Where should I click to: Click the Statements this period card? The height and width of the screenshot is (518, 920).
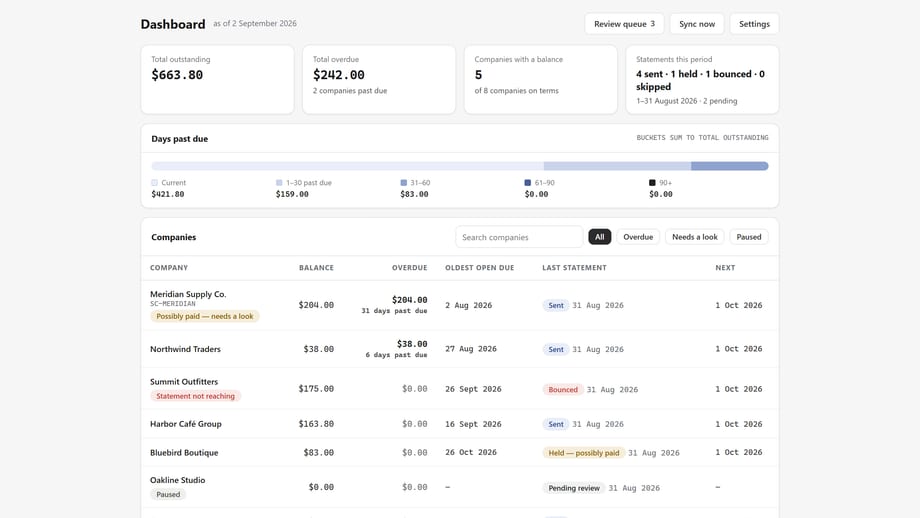pyautogui.click(x=702, y=80)
